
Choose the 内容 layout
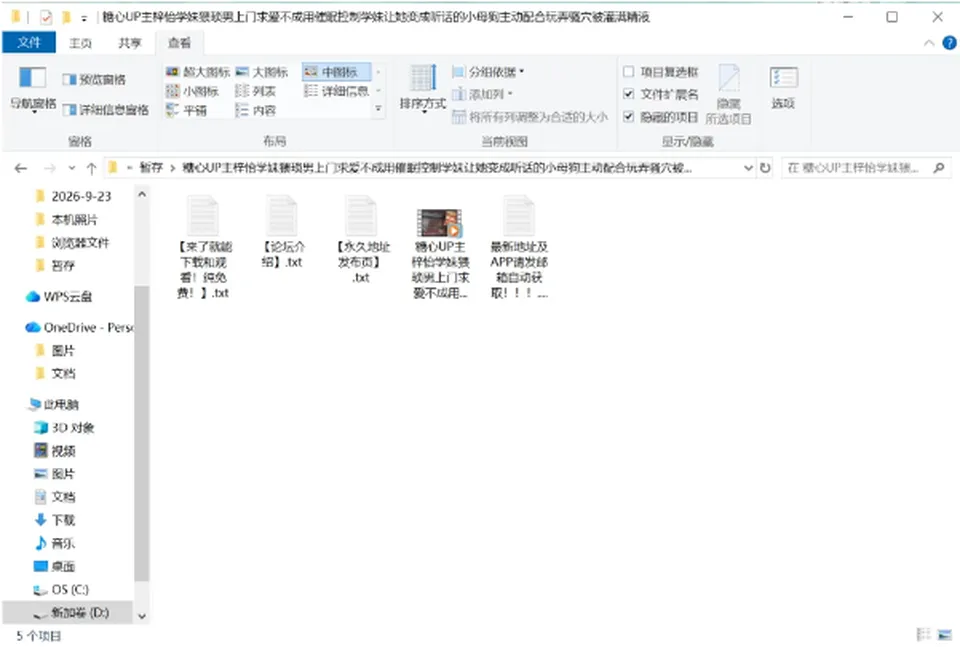tap(256, 110)
